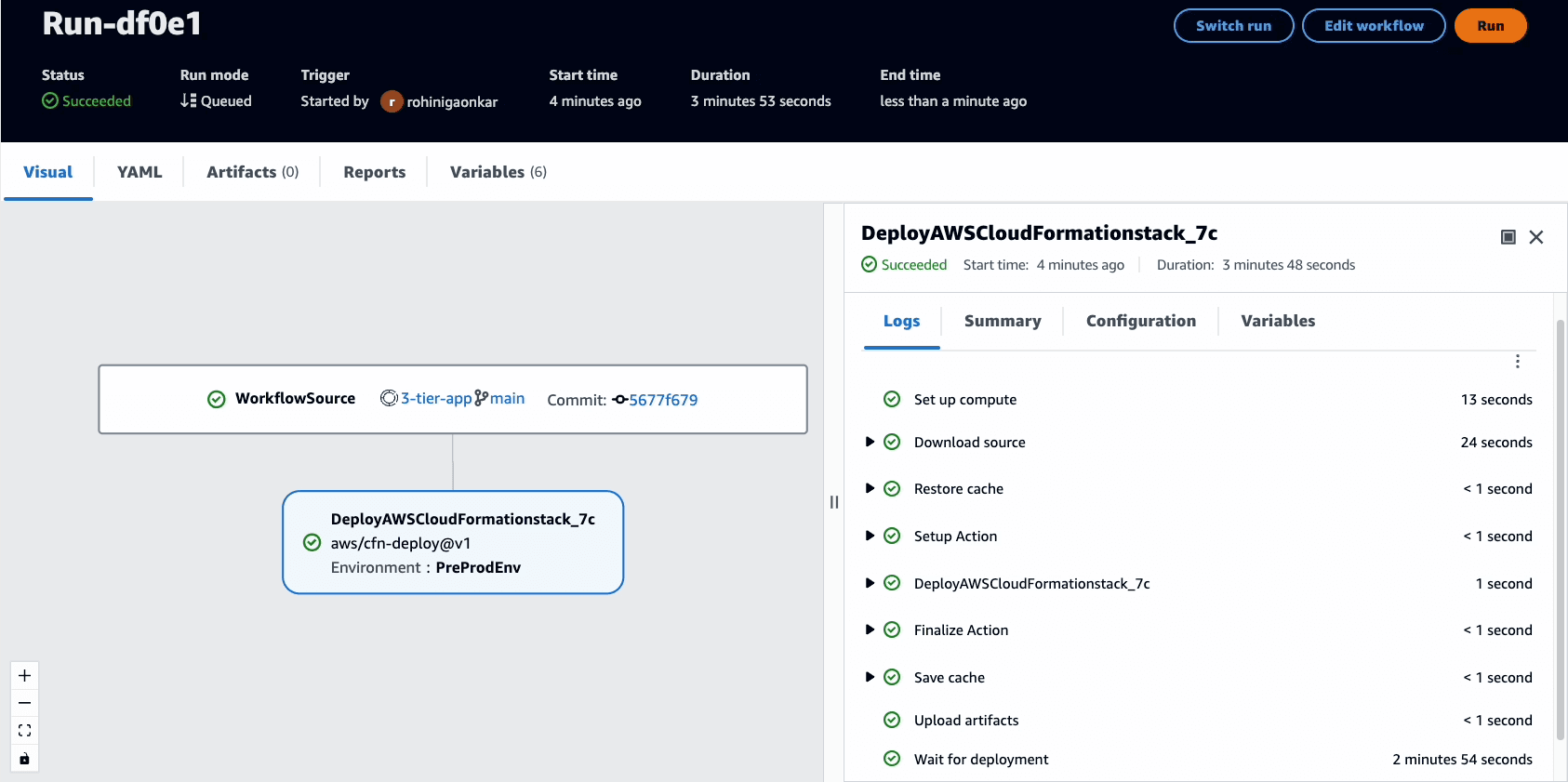Click the check icon for Set up compute
Viewport: 1568px width, 782px height.
(x=892, y=399)
